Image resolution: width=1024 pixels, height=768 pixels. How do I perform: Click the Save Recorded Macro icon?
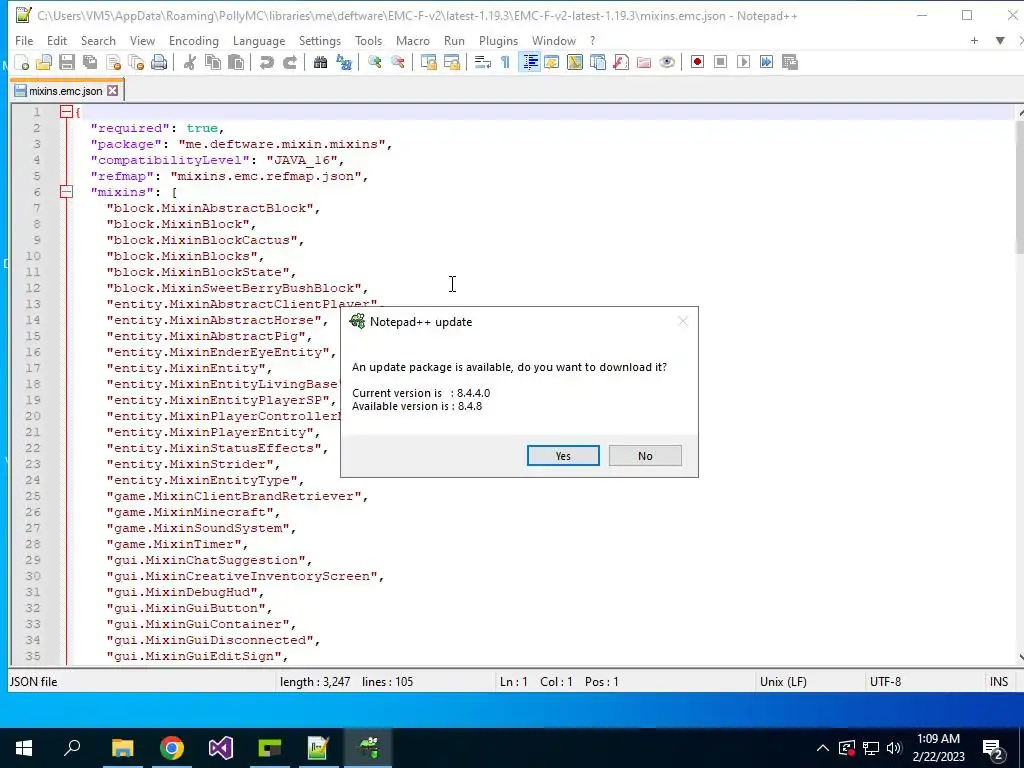[x=790, y=62]
